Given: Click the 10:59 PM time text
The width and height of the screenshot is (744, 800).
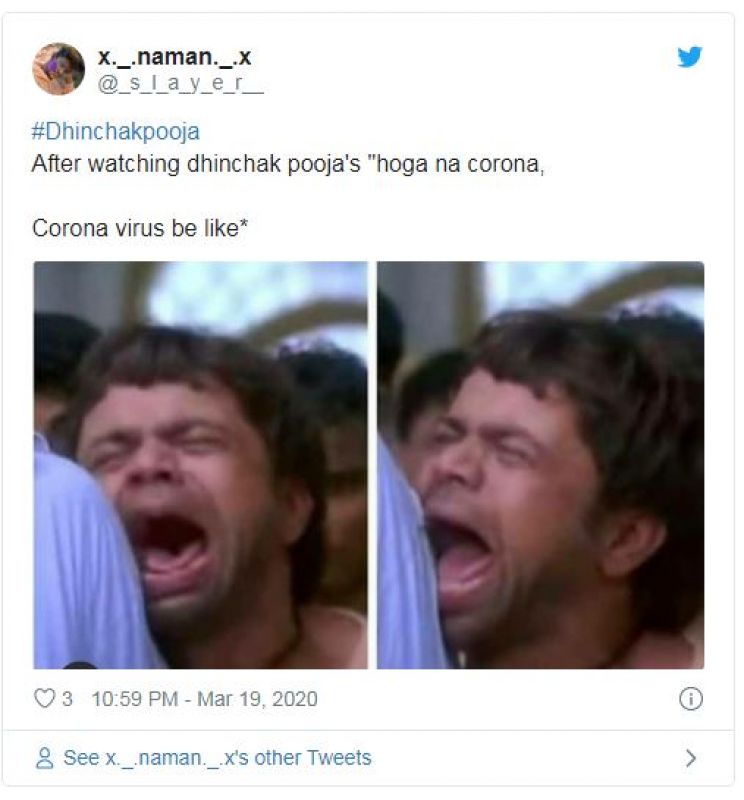Looking at the screenshot, I should coord(135,698).
